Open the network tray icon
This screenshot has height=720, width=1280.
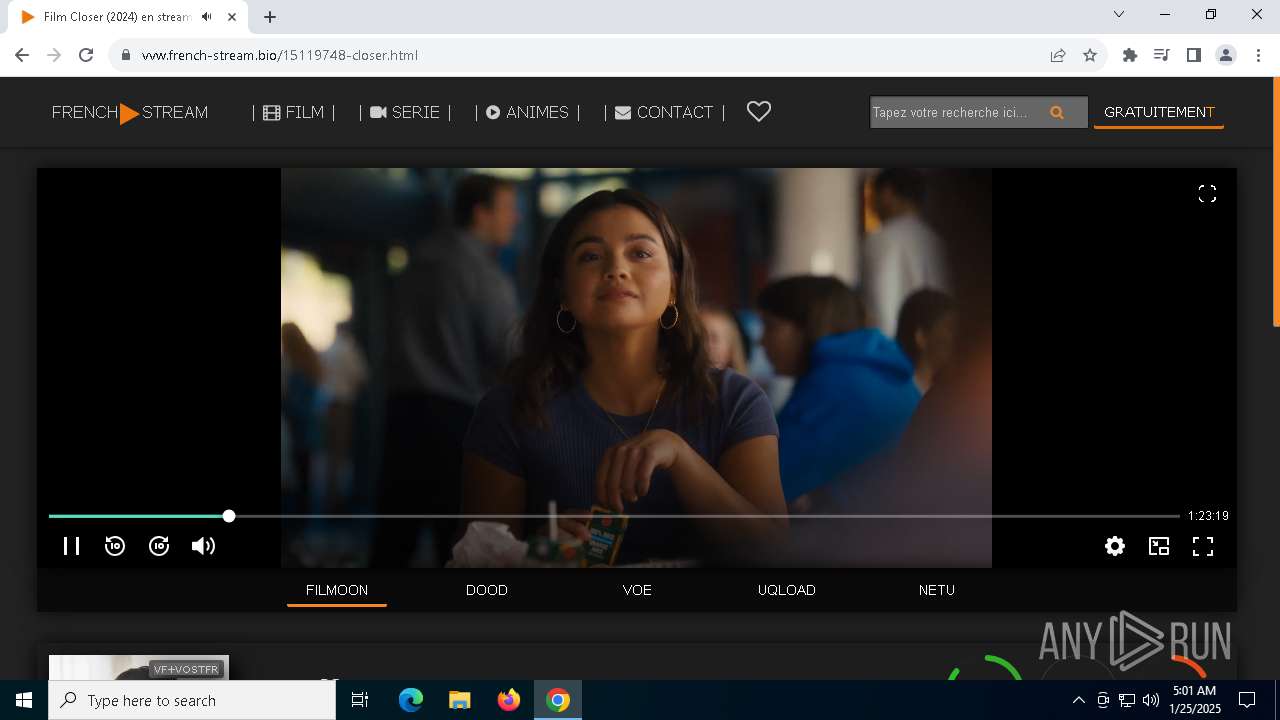(1127, 700)
